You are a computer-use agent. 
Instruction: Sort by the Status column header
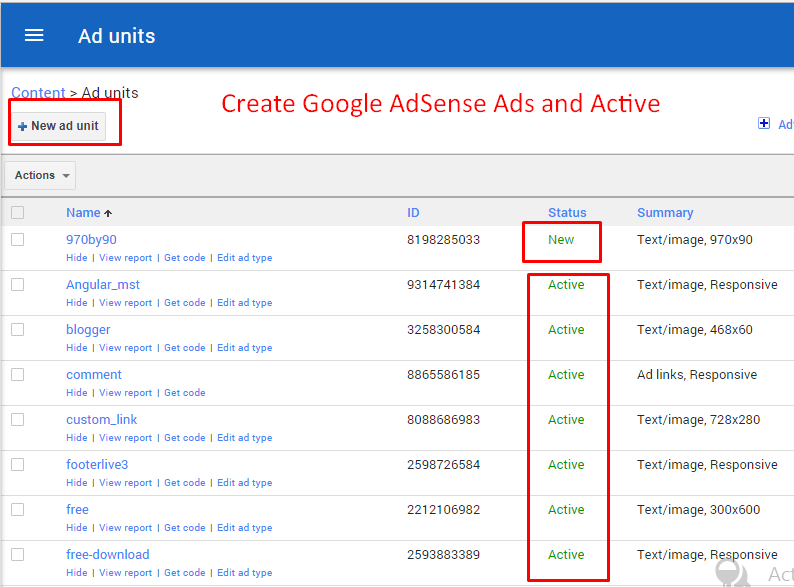pos(567,213)
